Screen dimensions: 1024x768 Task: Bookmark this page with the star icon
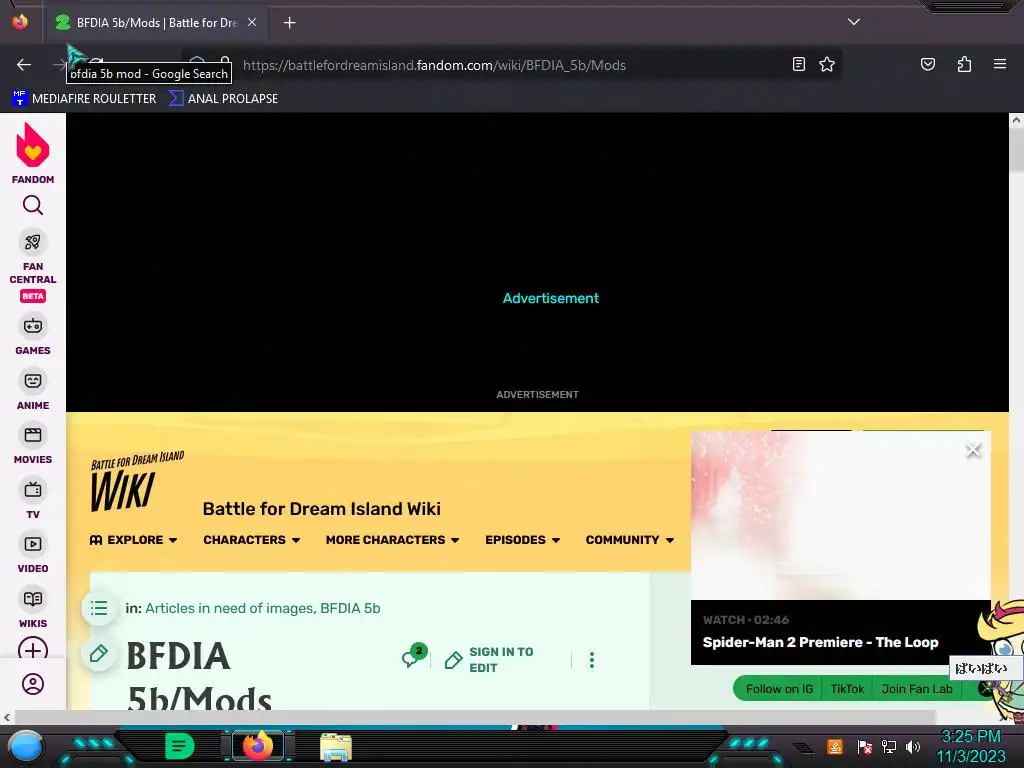click(x=827, y=64)
